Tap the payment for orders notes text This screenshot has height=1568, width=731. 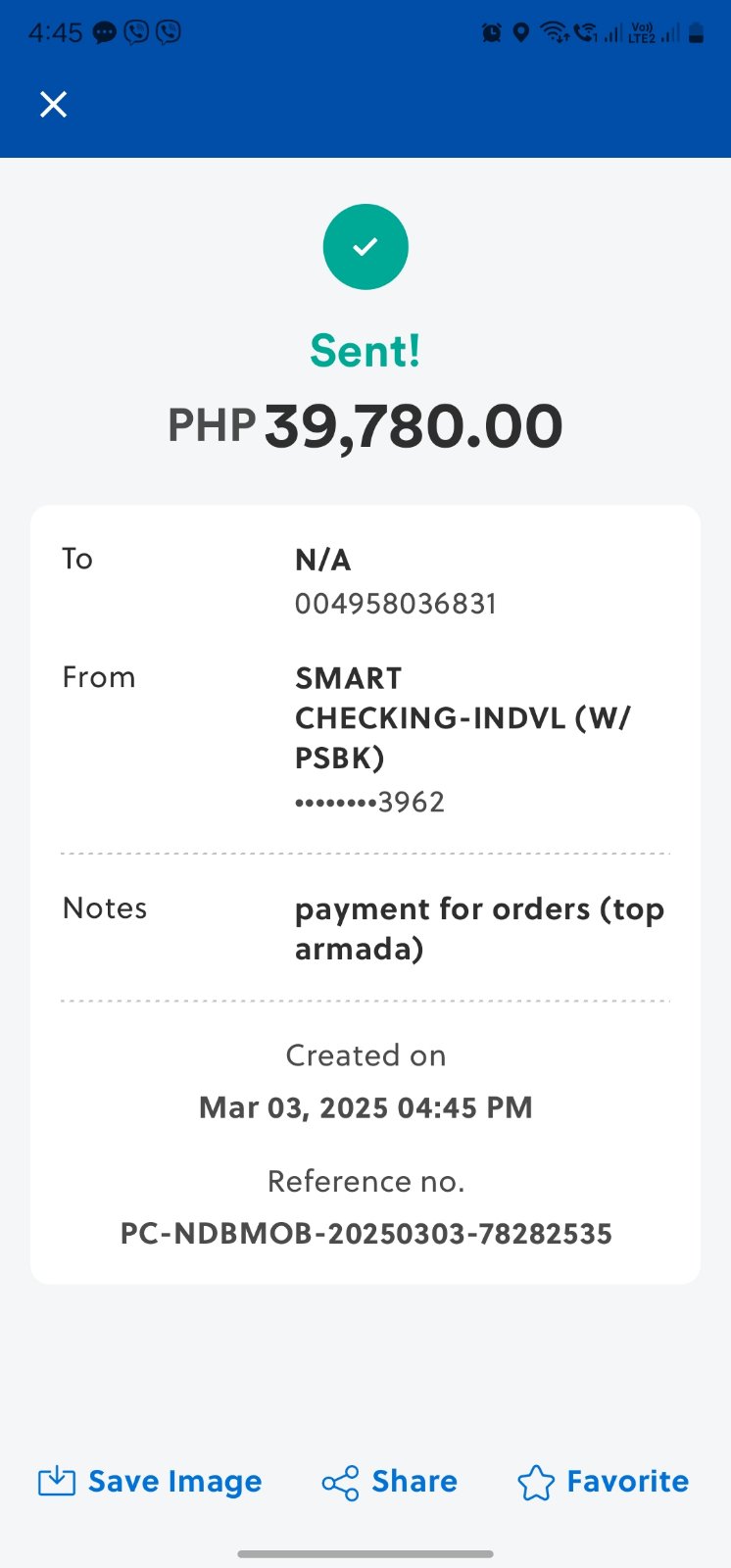click(479, 928)
